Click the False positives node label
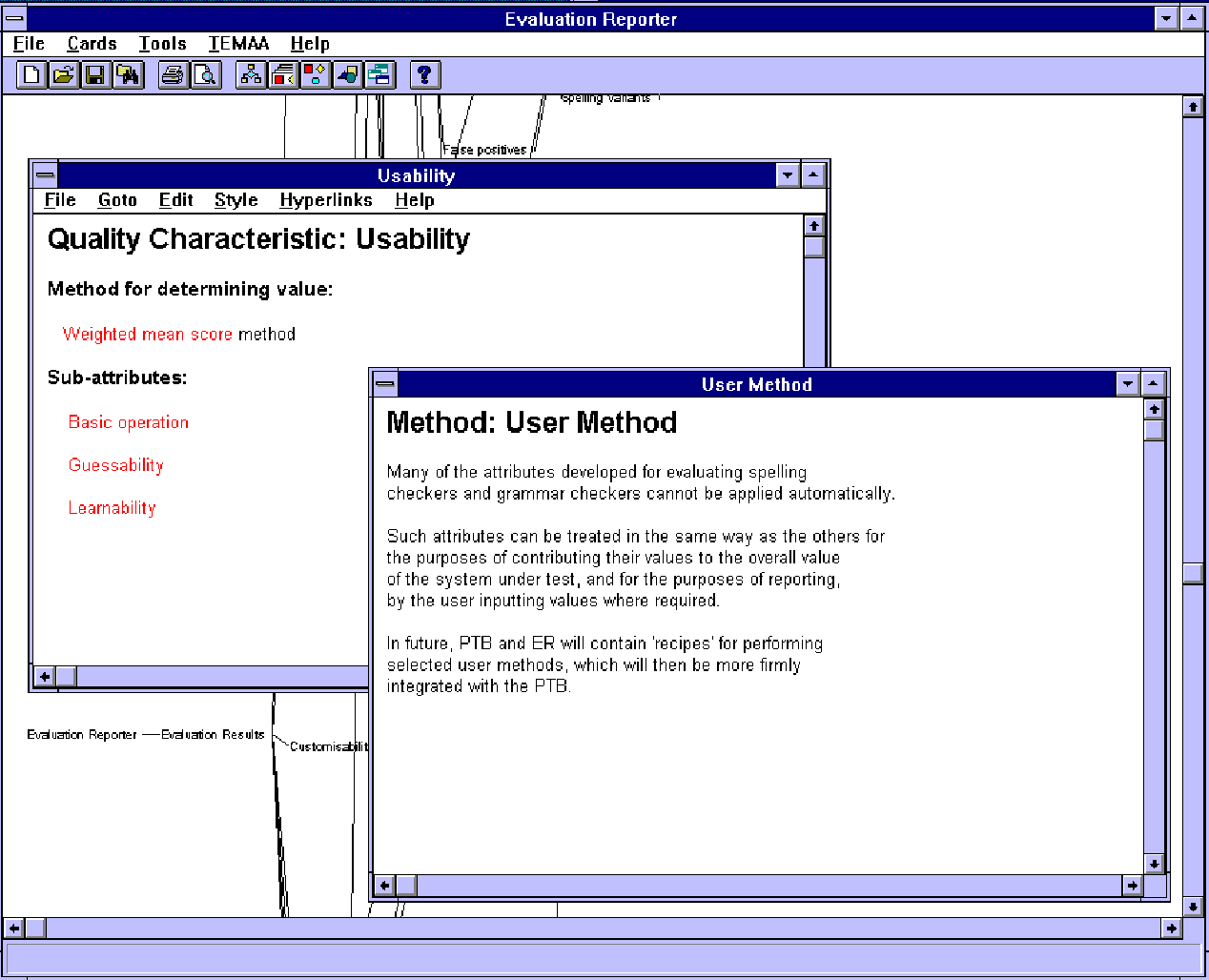The height and width of the screenshot is (980, 1209). [484, 150]
